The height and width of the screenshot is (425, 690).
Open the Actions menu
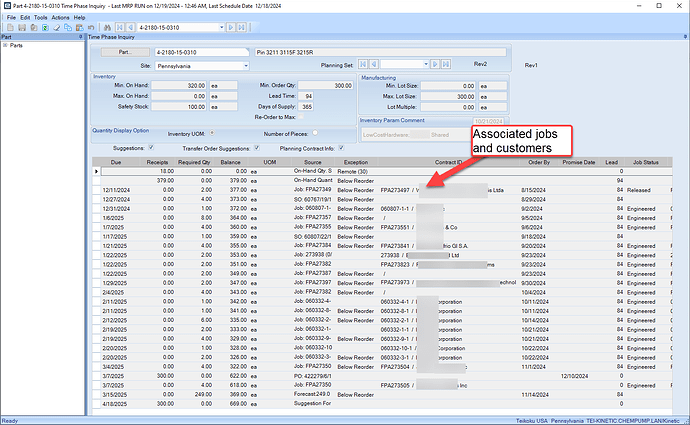pyautogui.click(x=60, y=18)
